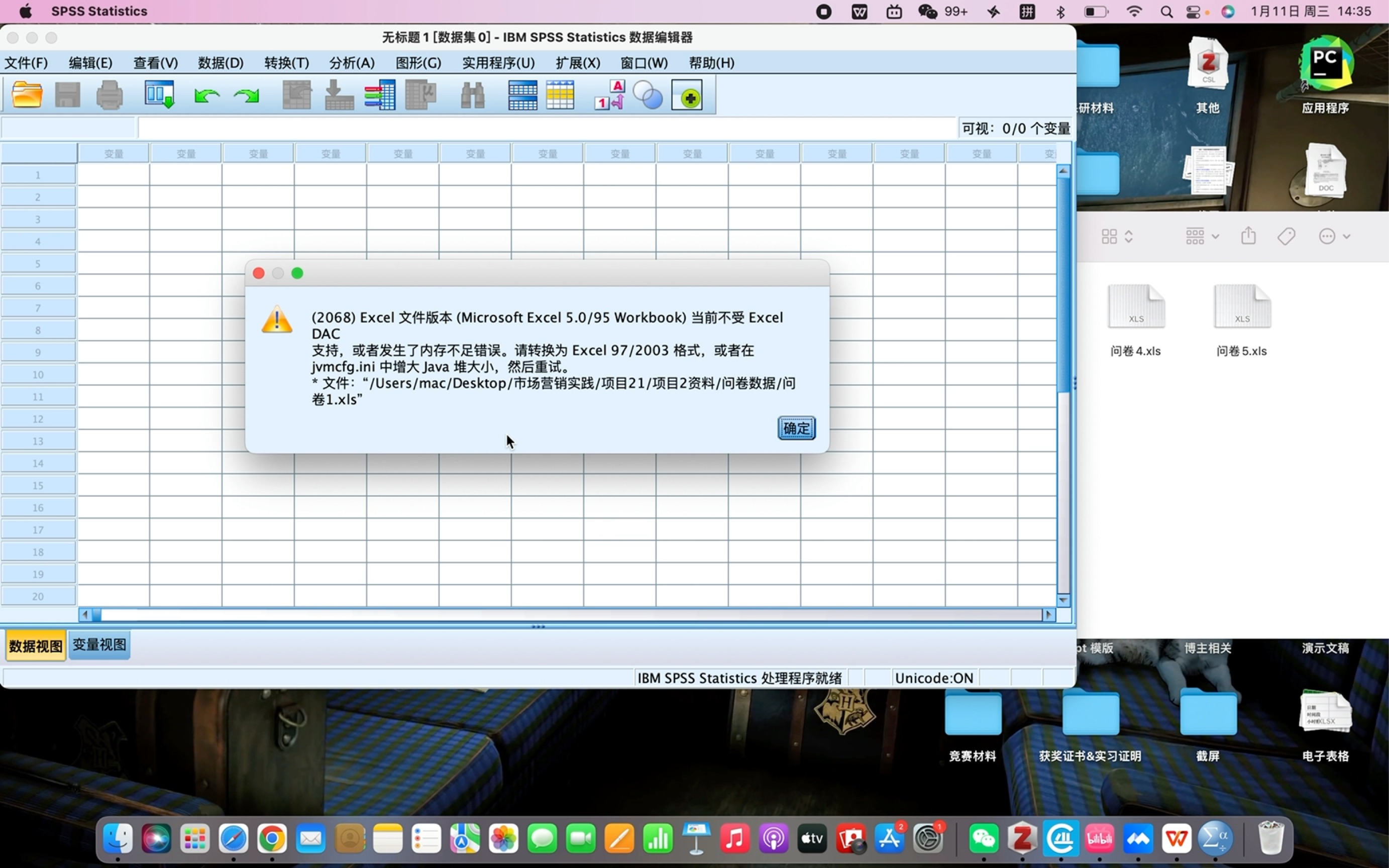Click the use variable sets circles icon

[x=648, y=95]
